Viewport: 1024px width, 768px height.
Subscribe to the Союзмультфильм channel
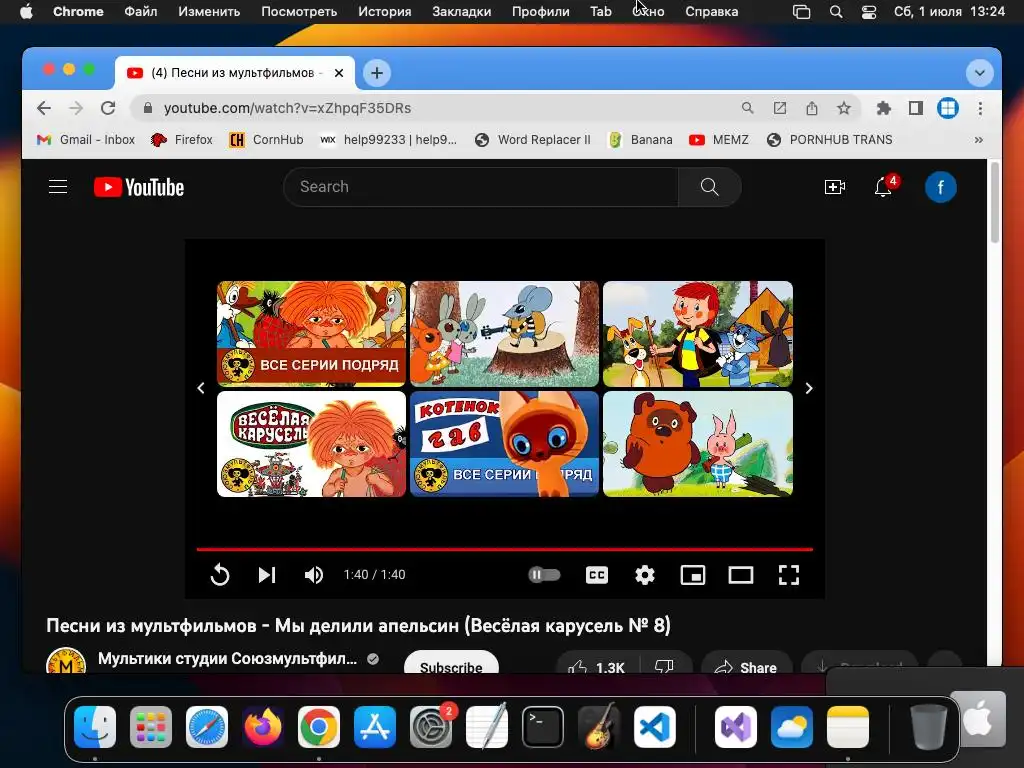point(451,662)
